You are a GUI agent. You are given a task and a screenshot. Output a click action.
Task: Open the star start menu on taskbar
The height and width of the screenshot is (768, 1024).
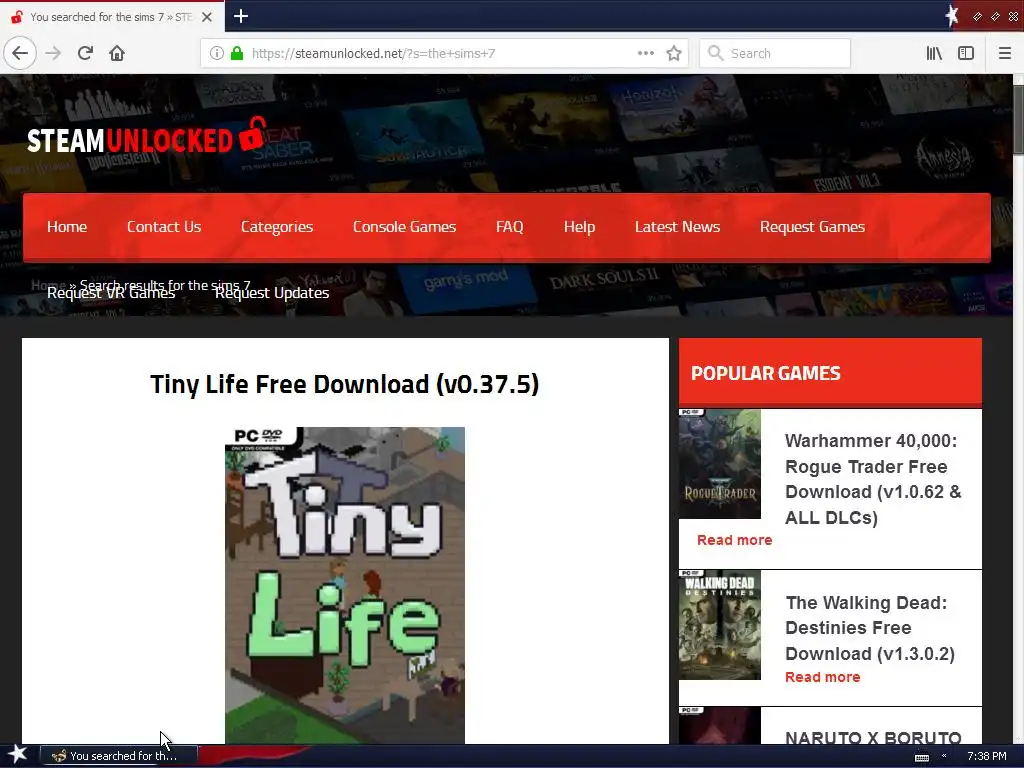[x=18, y=754]
